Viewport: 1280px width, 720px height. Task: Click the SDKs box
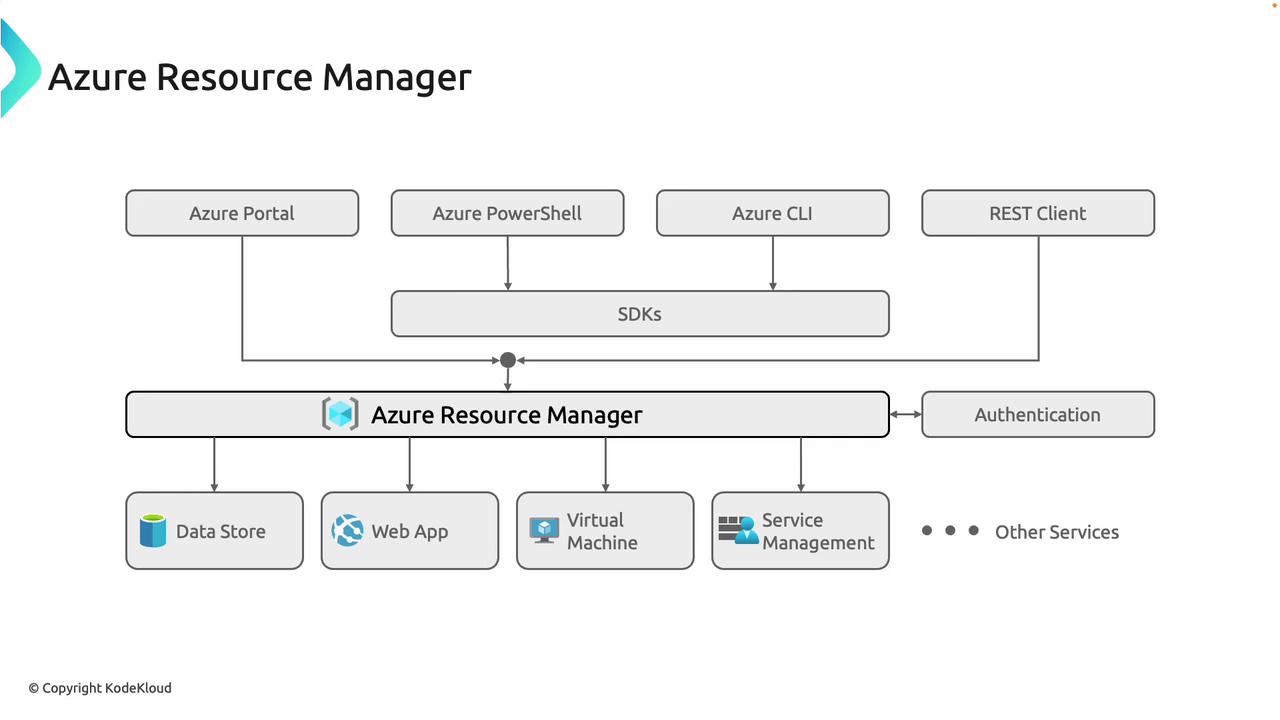point(640,314)
